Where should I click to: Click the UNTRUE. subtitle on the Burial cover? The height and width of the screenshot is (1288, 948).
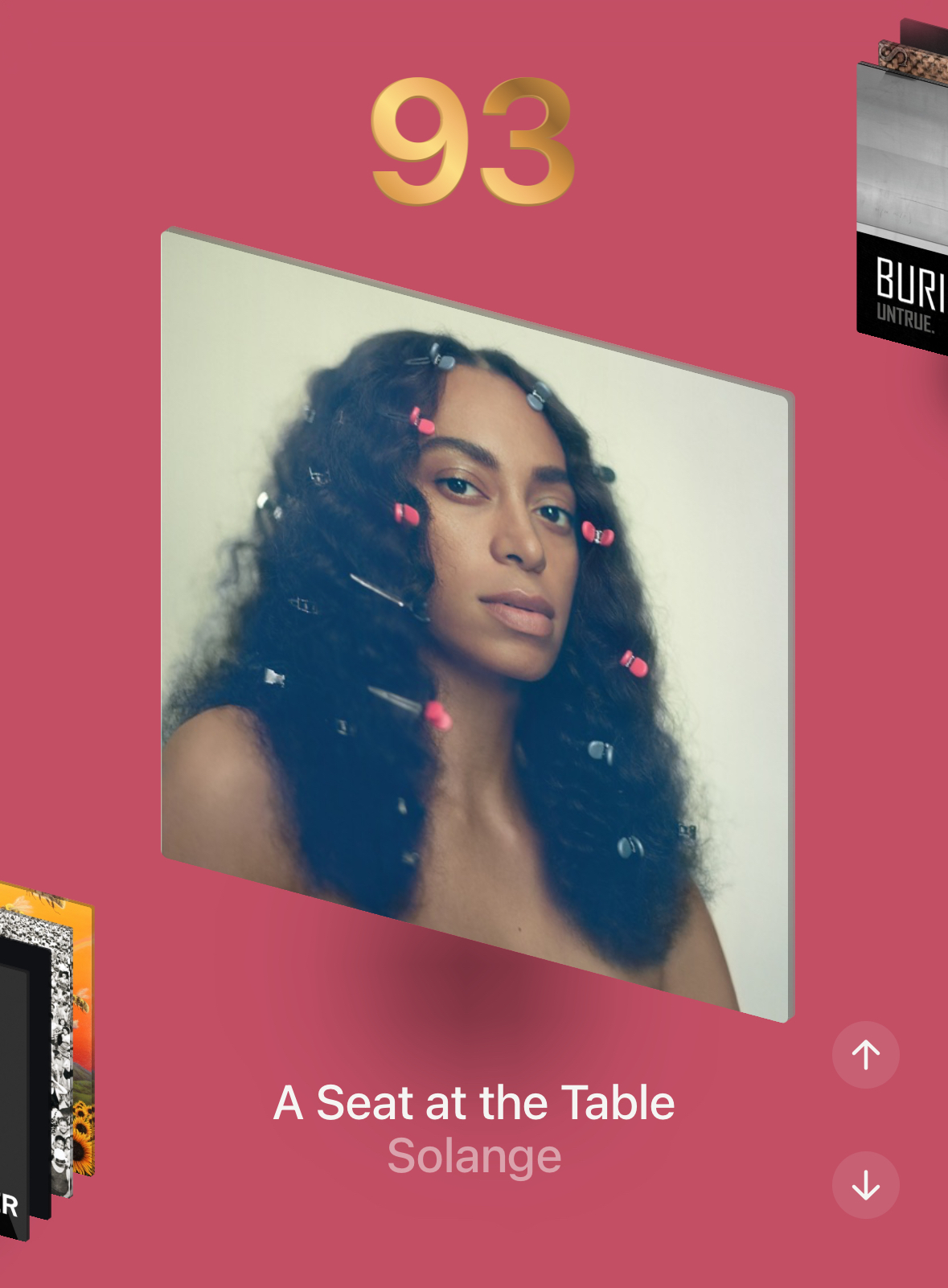(905, 319)
